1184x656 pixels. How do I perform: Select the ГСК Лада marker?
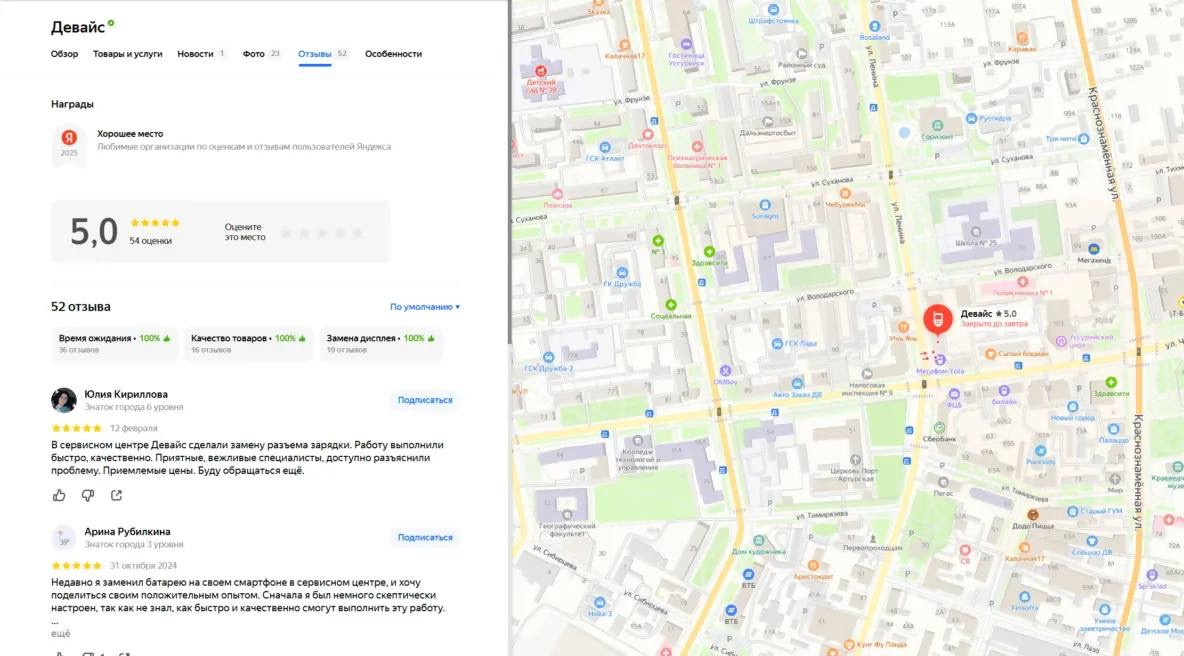776,343
